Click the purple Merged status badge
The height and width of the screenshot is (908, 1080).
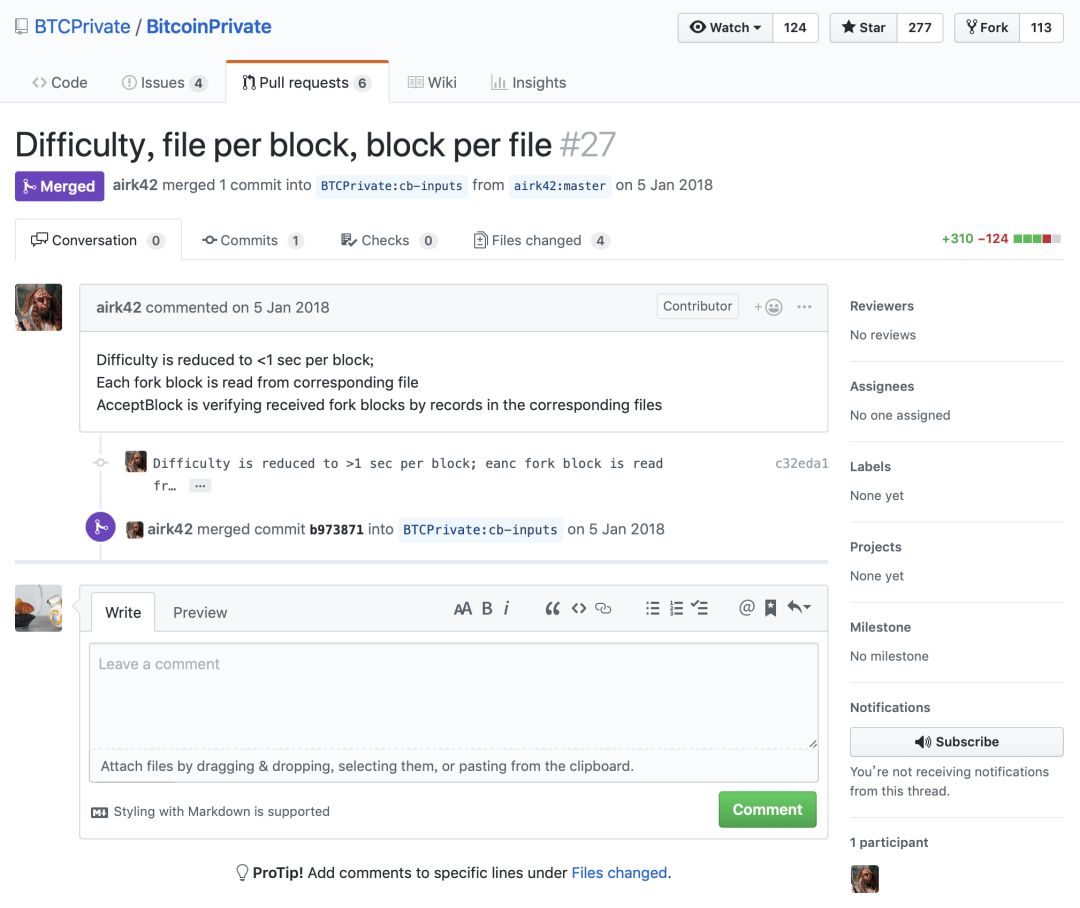point(59,186)
